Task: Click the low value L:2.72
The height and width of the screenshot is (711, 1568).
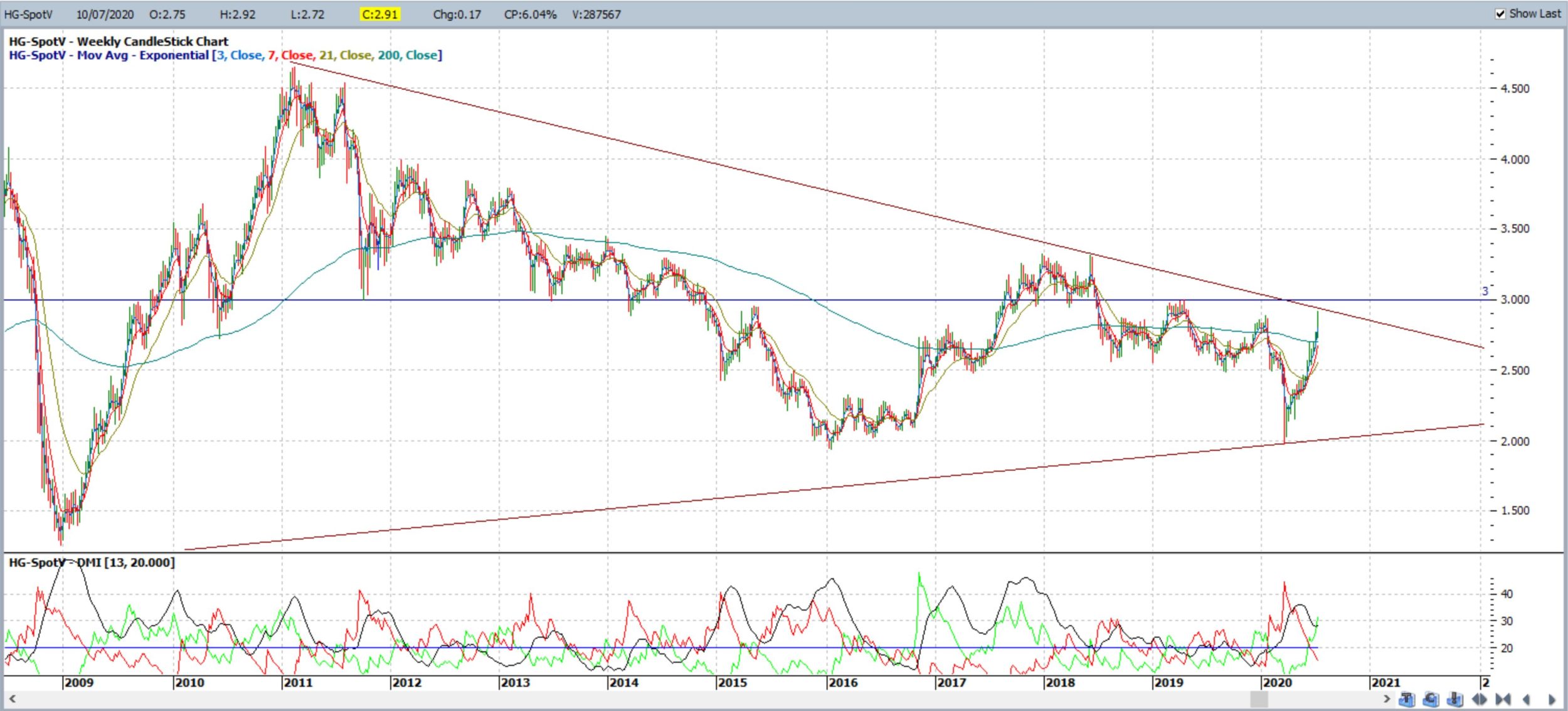Action: [x=307, y=14]
